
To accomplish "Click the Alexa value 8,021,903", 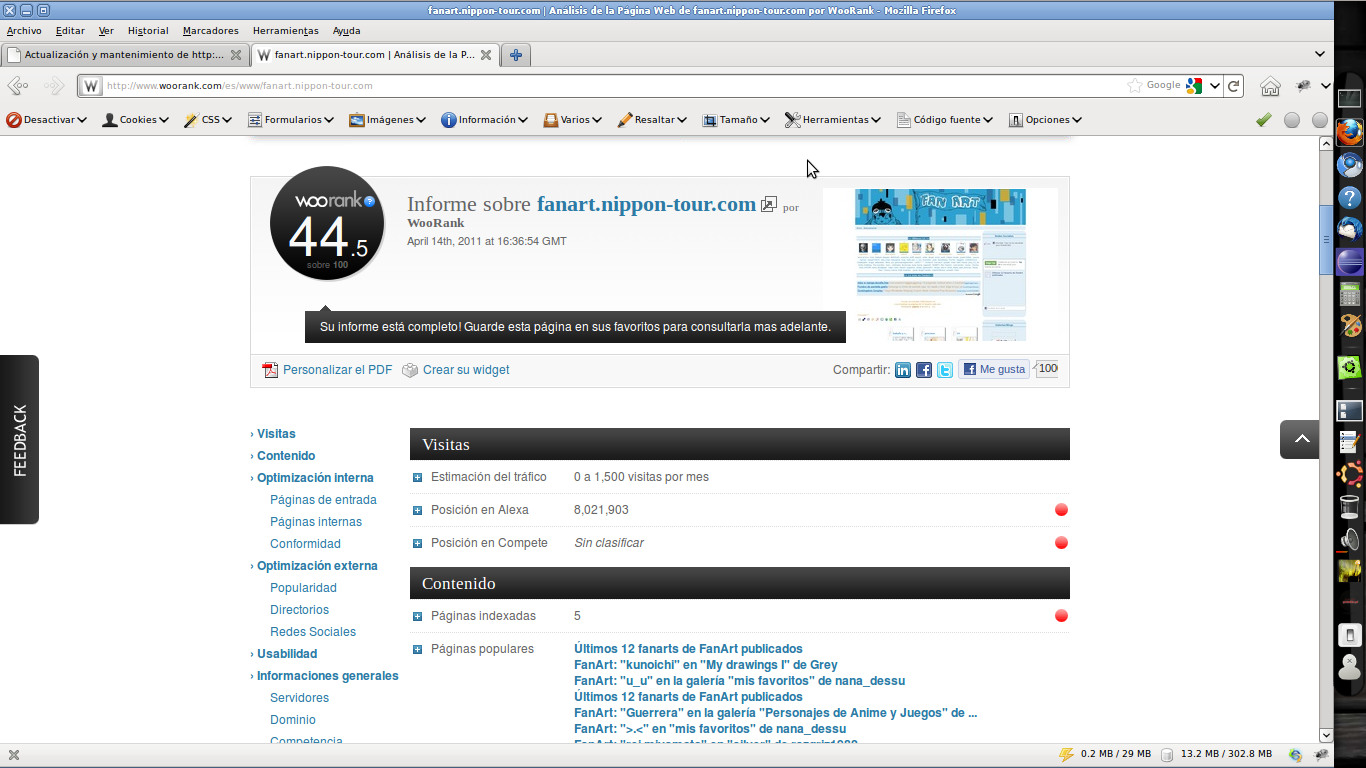I will [601, 510].
